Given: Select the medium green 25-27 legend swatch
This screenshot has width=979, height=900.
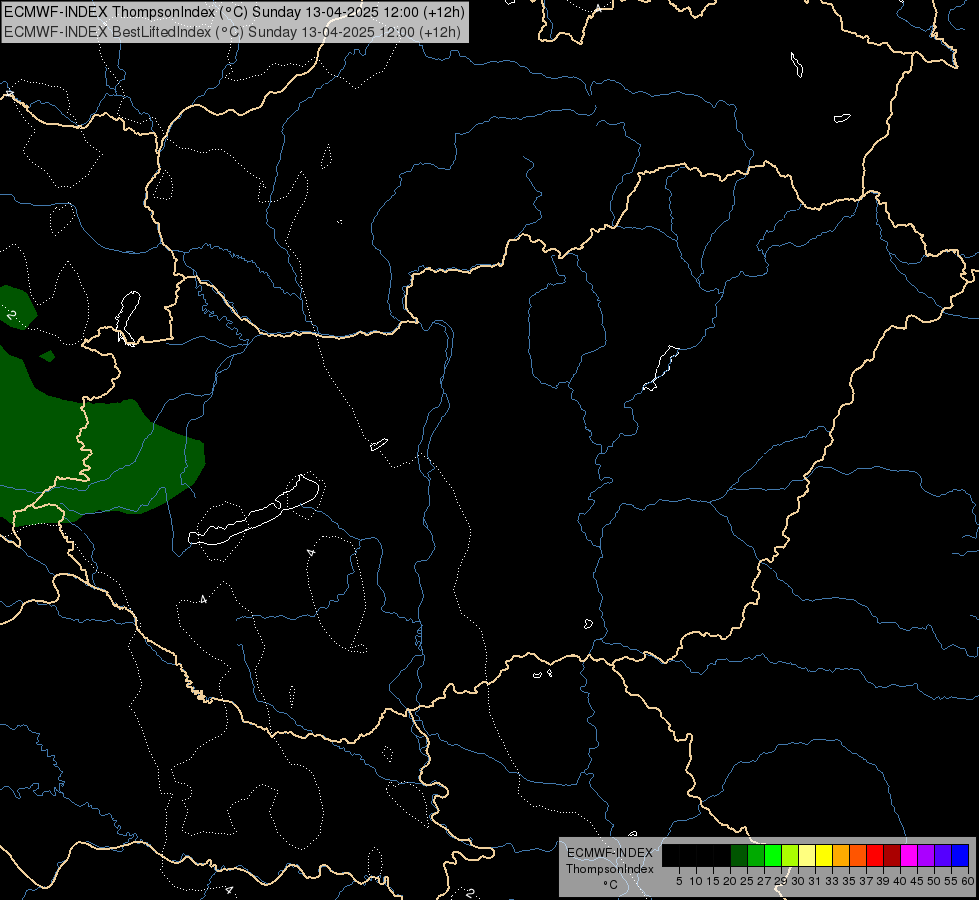Looking at the screenshot, I should pyautogui.click(x=756, y=856).
